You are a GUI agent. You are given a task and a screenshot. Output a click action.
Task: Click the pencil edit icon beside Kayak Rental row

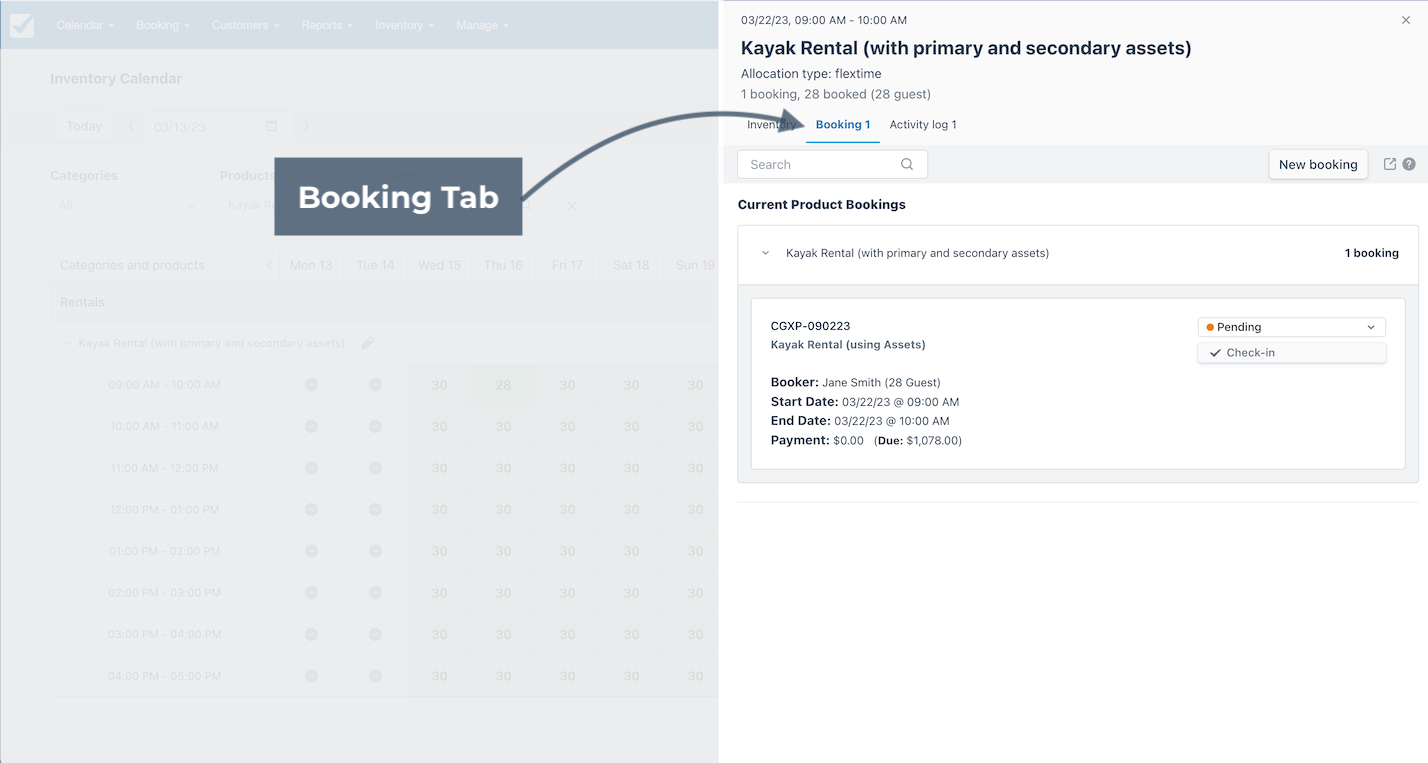(x=367, y=343)
